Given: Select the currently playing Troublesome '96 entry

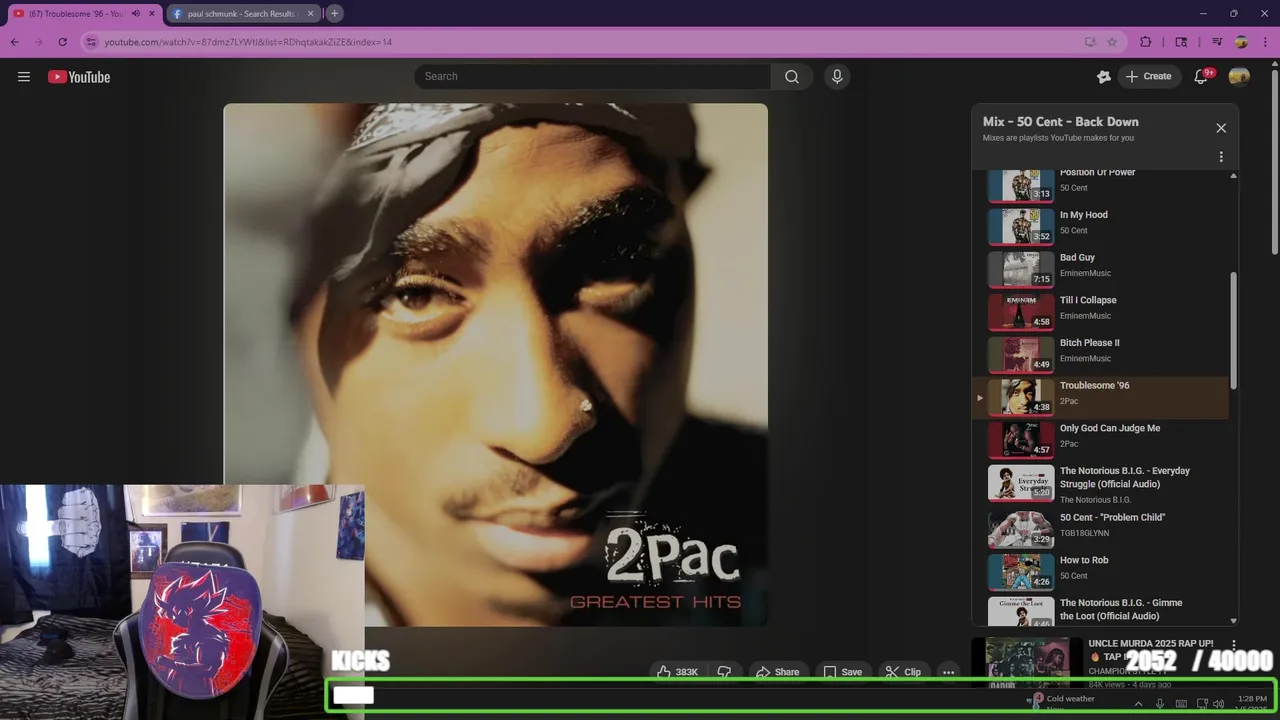Looking at the screenshot, I should pyautogui.click(x=1100, y=398).
